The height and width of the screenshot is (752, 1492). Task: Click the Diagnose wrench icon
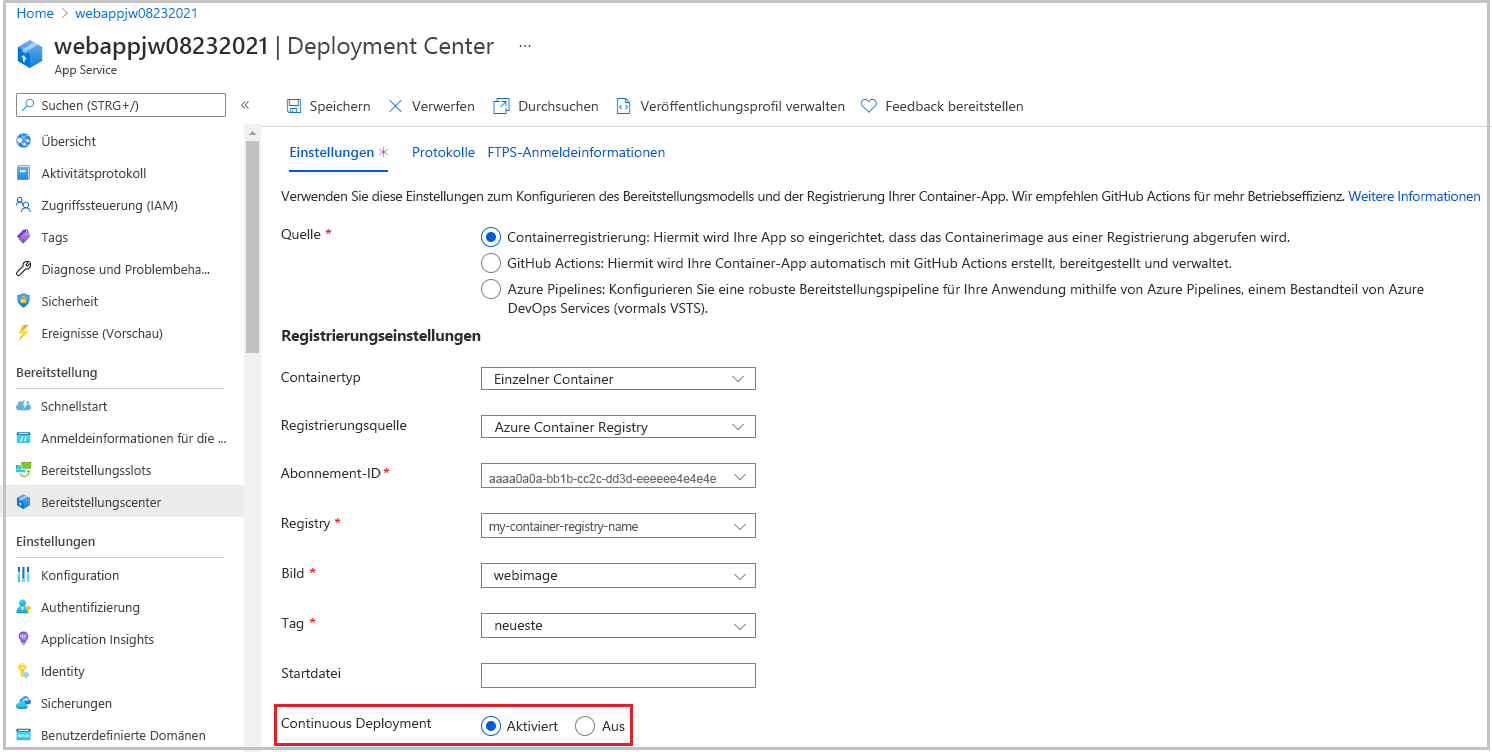point(24,269)
